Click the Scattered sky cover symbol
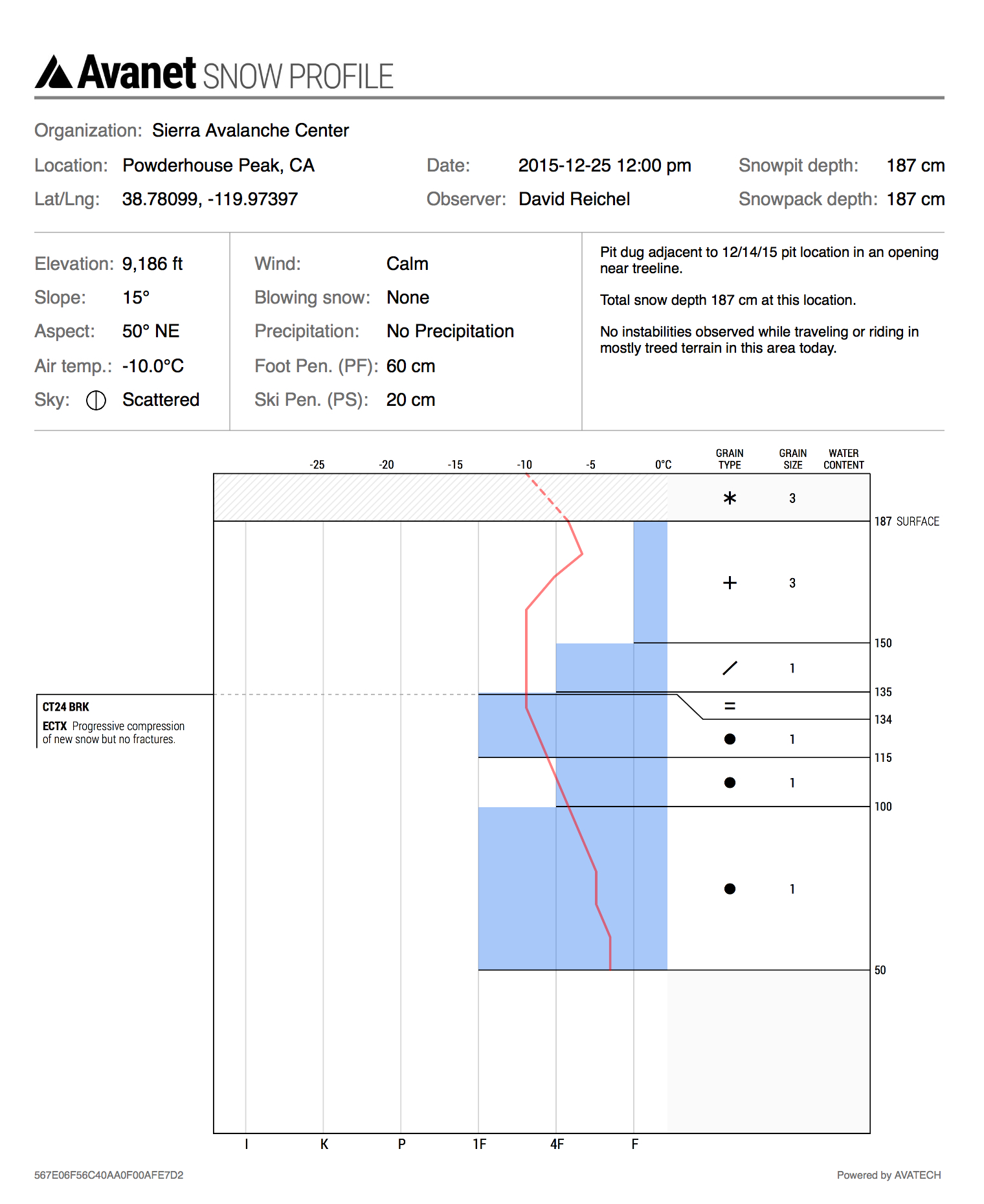The width and height of the screenshot is (984, 1204). (x=96, y=401)
